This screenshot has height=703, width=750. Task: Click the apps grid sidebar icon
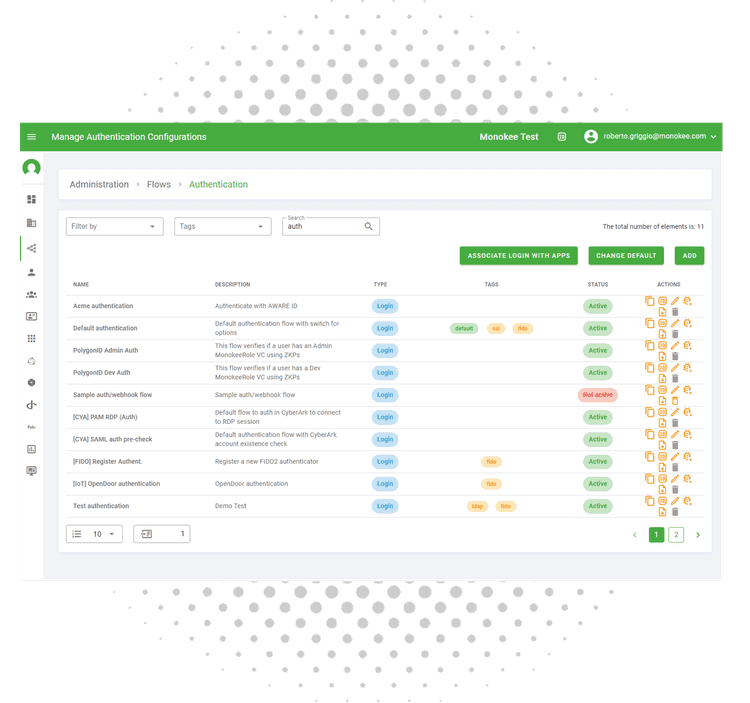[x=32, y=339]
